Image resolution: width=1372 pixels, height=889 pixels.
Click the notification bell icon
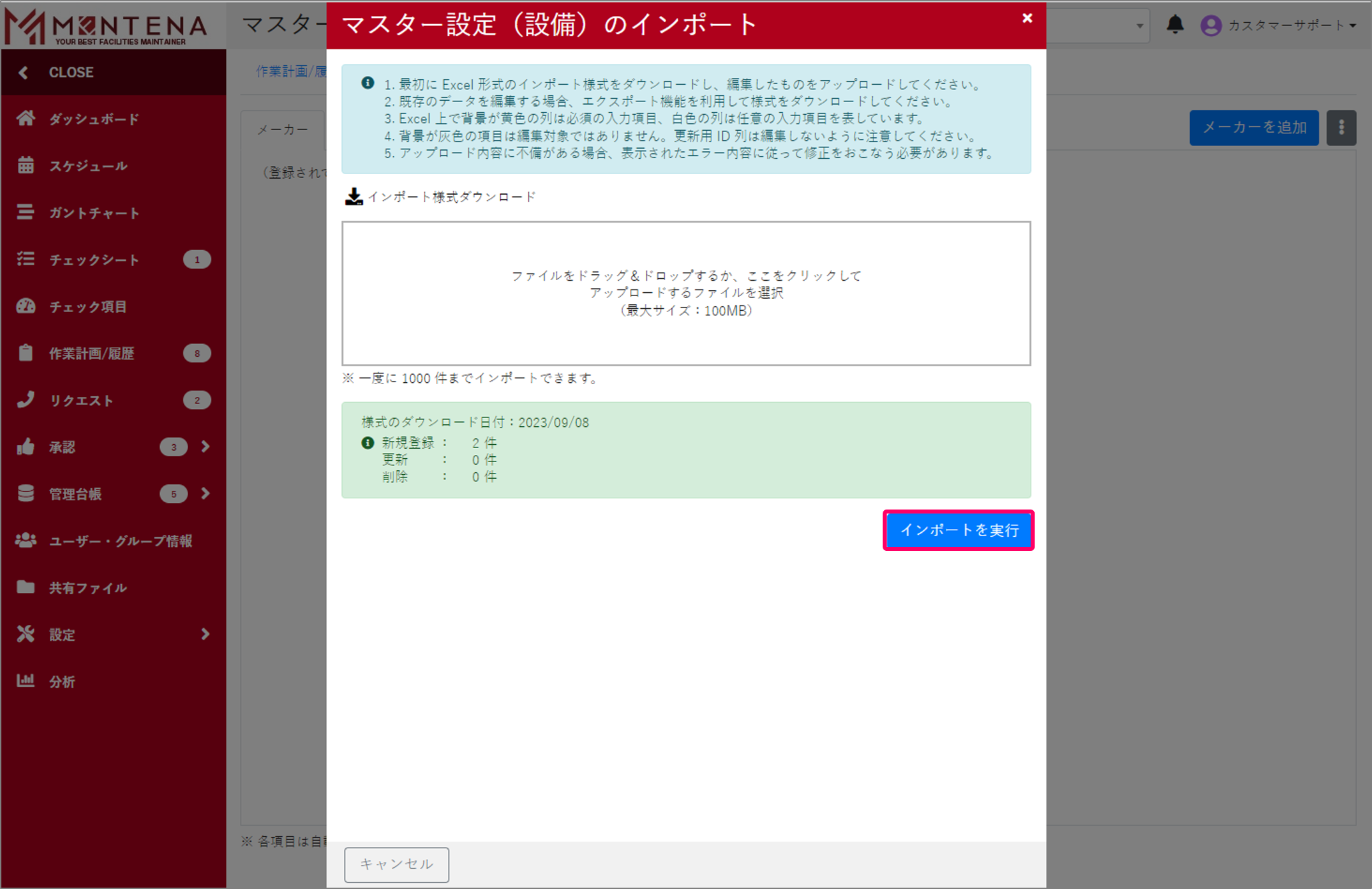point(1175,25)
